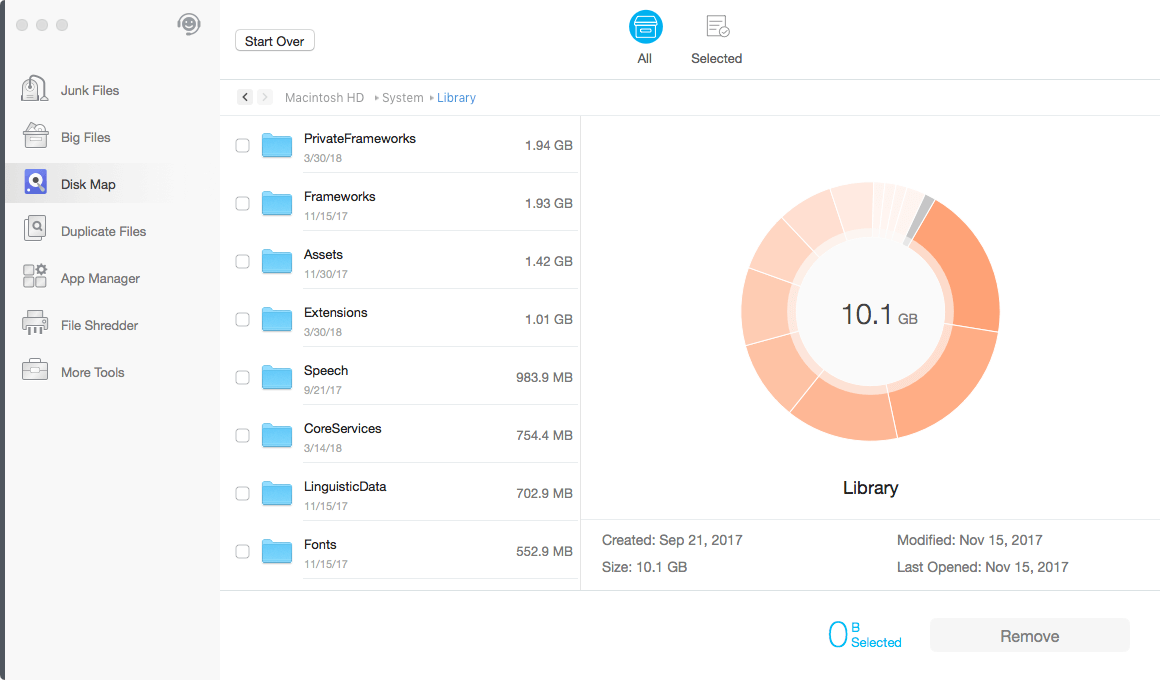The height and width of the screenshot is (680, 1160).
Task: Launch the App Manager tool
Action: click(34, 277)
